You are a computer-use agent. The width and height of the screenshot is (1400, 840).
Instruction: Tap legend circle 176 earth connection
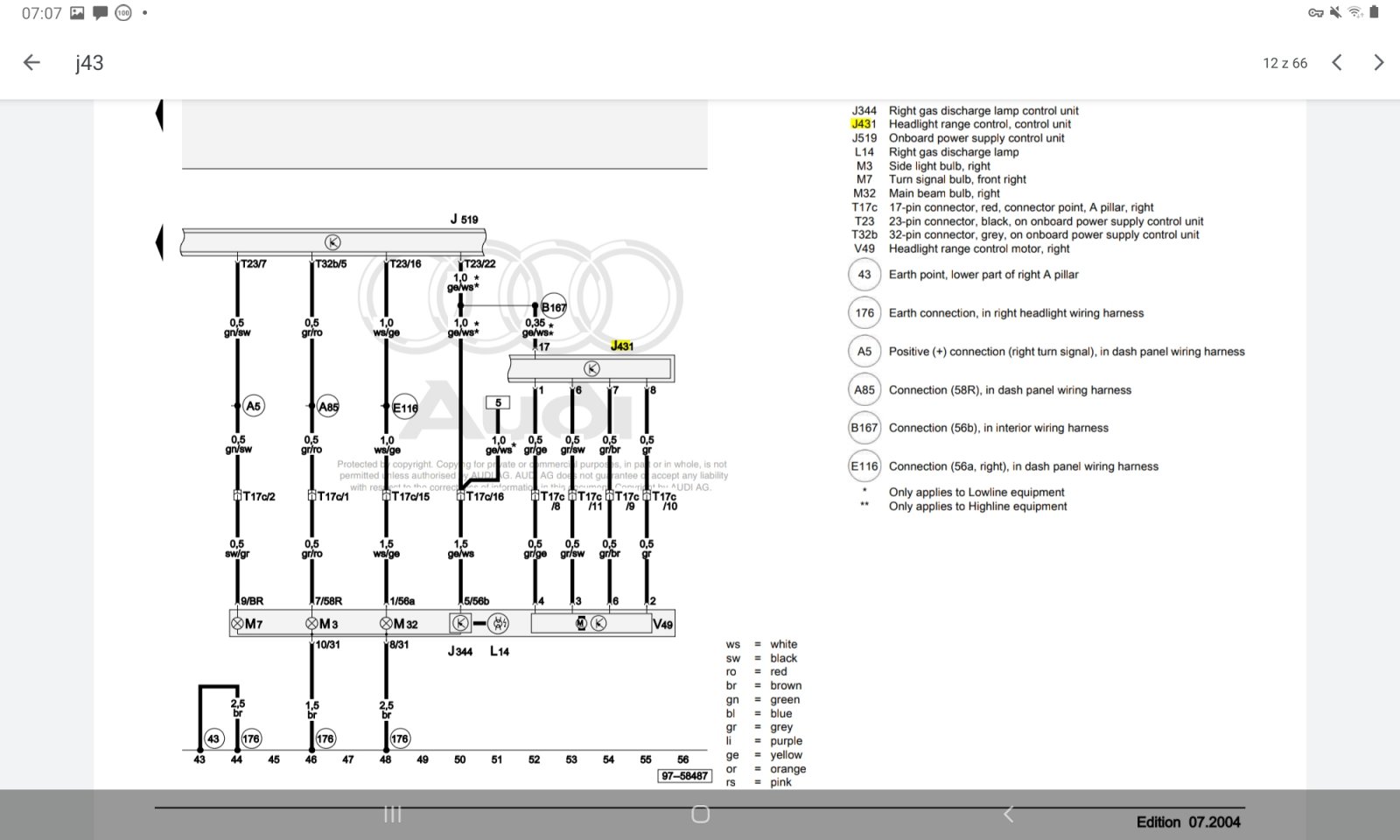(x=864, y=312)
